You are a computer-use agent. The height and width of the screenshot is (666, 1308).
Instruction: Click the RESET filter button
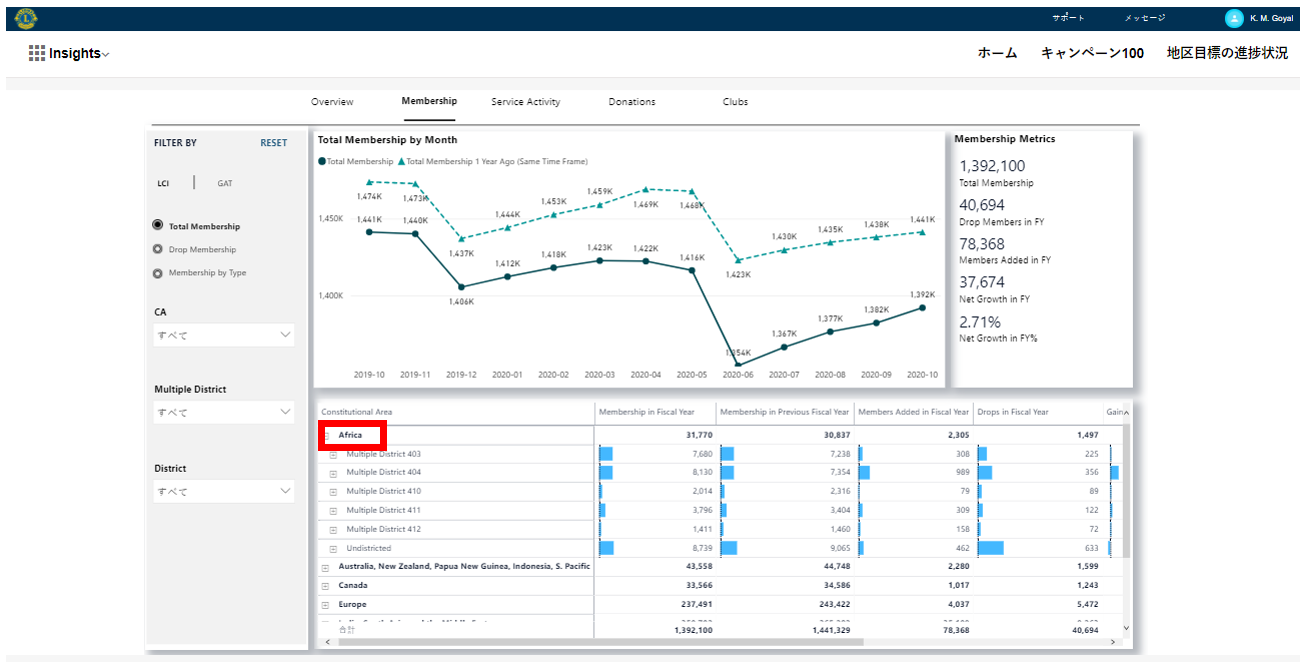(x=273, y=143)
